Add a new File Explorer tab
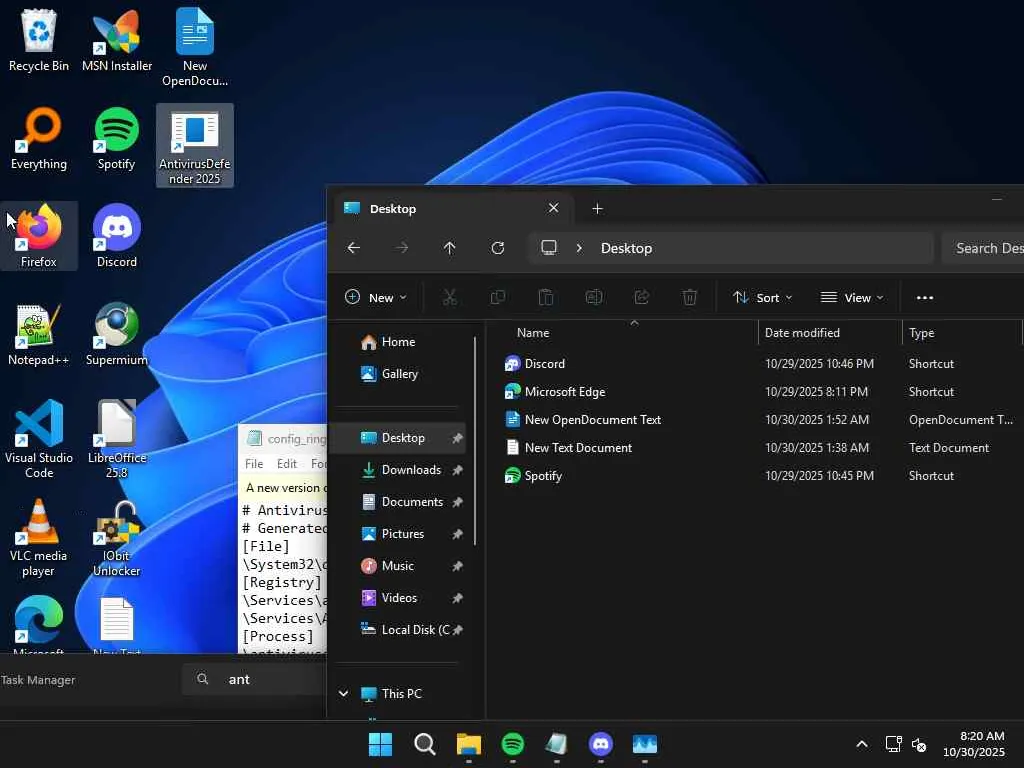Screen dimensions: 1024x768 (597, 208)
